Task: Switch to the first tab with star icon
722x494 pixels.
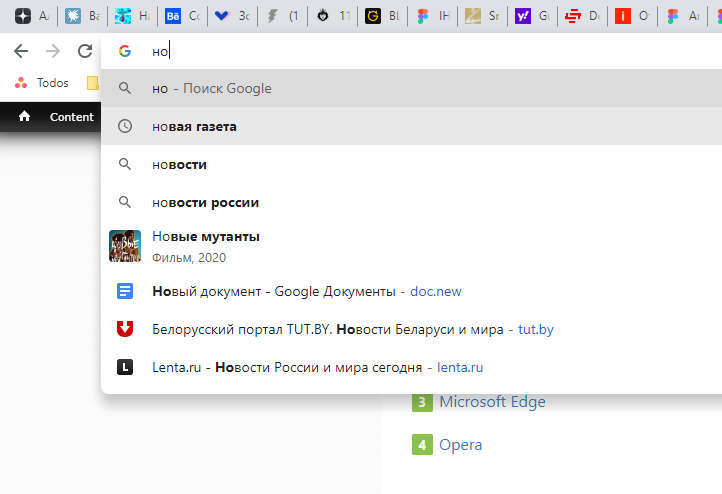Action: tap(31, 17)
